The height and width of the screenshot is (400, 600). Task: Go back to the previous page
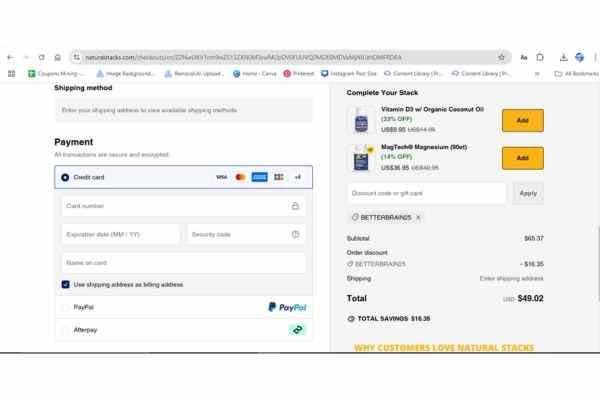tap(10, 57)
